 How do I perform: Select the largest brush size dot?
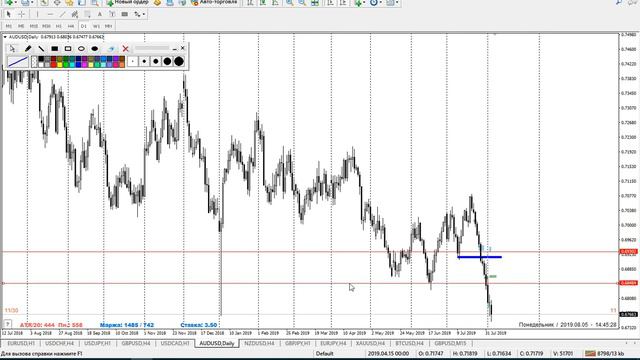[179, 62]
